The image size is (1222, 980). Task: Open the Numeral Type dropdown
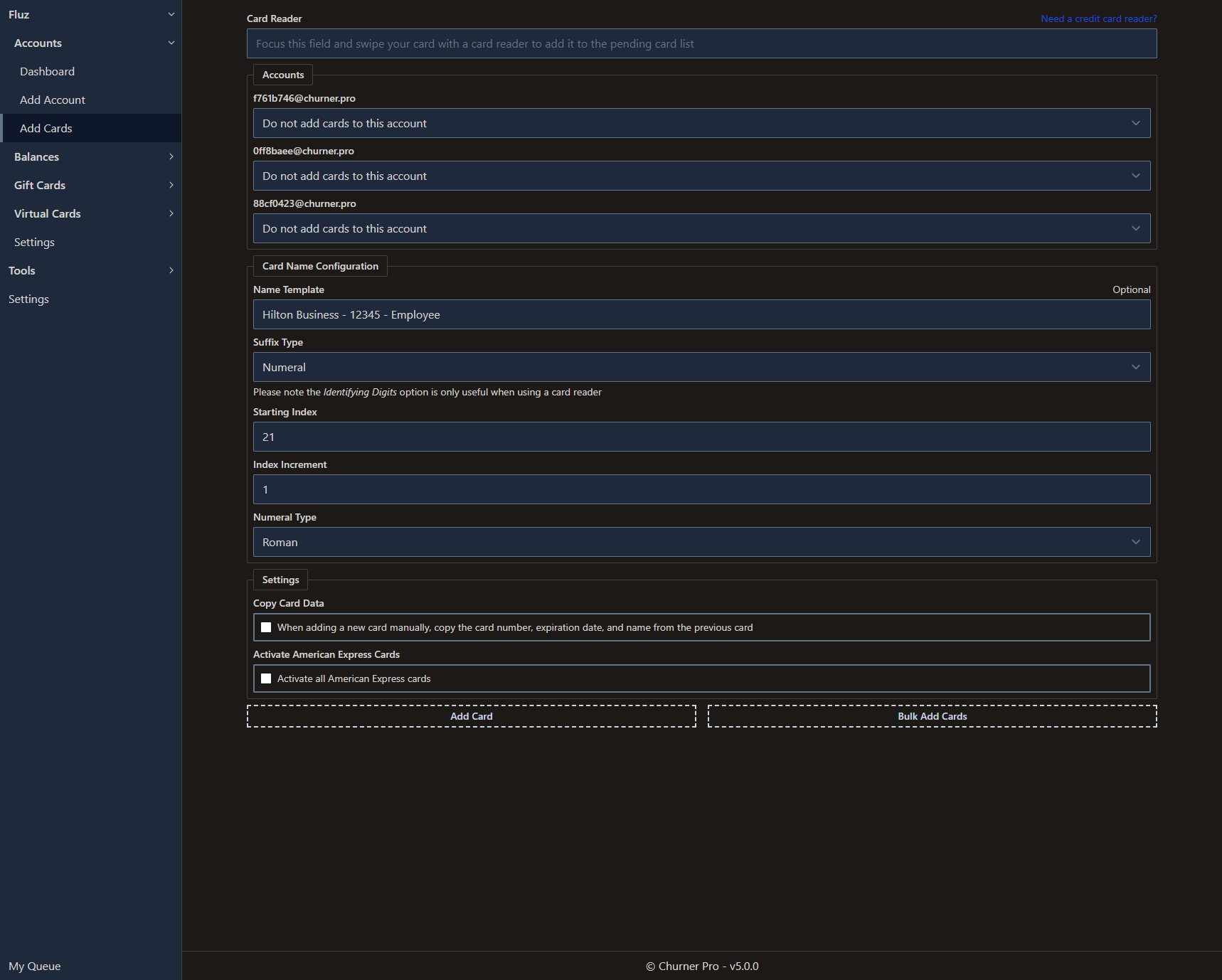click(x=701, y=542)
